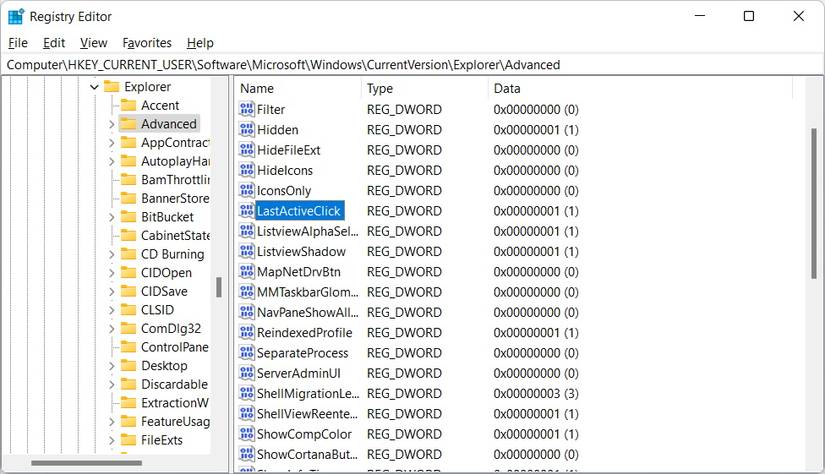Screen dimensions: 825x474
Task: Select the IconsOnly value icon
Action: coord(247,191)
